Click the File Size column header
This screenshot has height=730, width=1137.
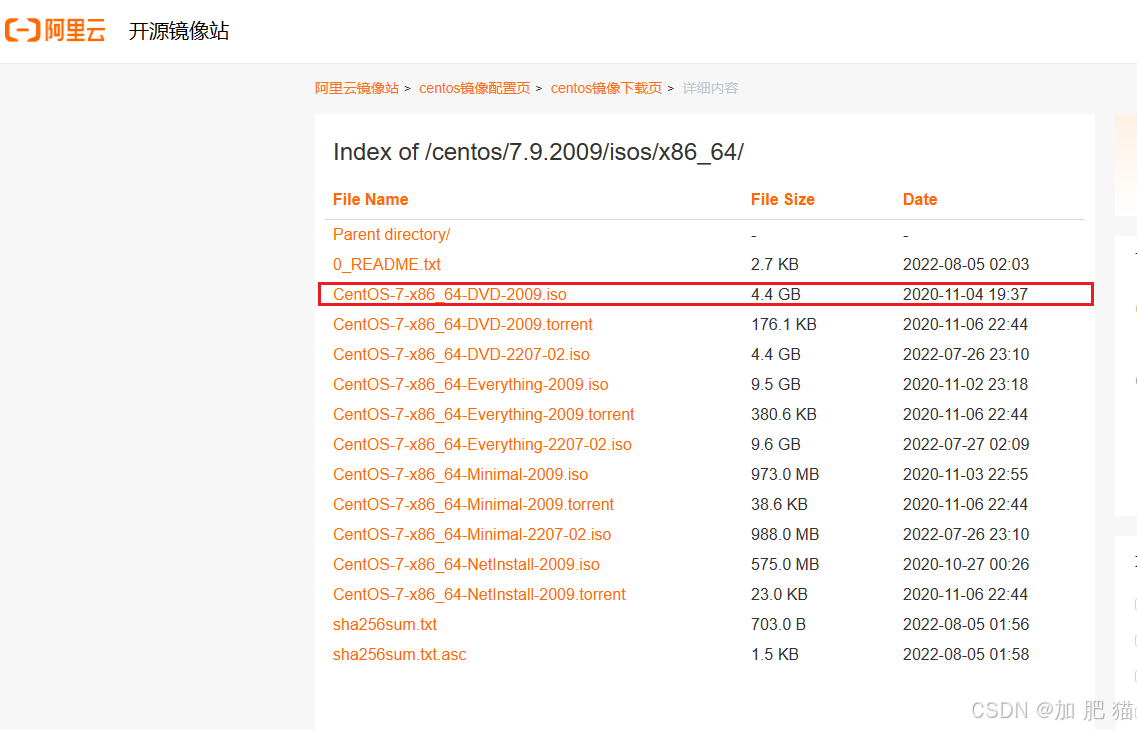(782, 199)
